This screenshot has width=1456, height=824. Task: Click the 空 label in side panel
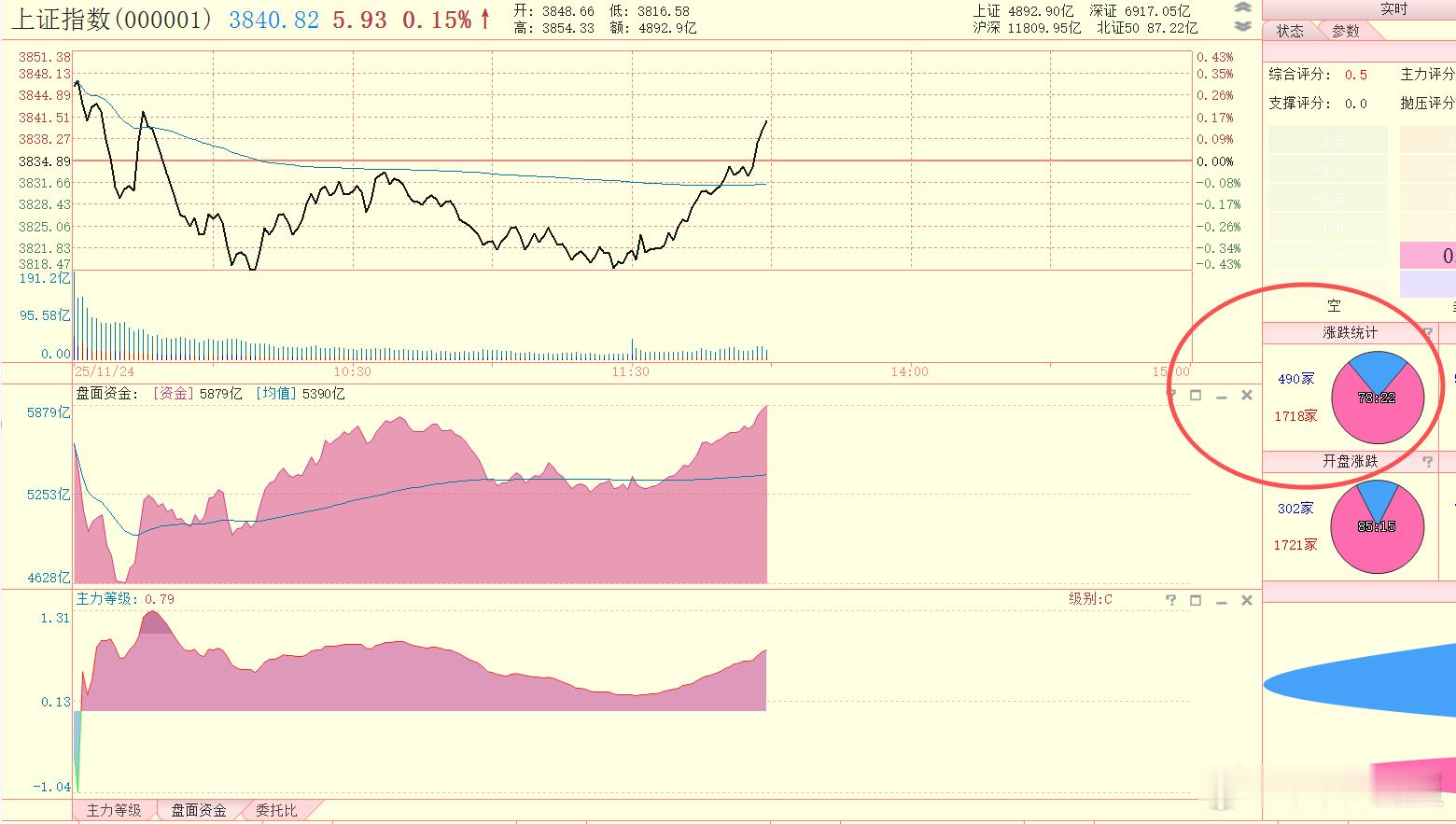point(1334,305)
